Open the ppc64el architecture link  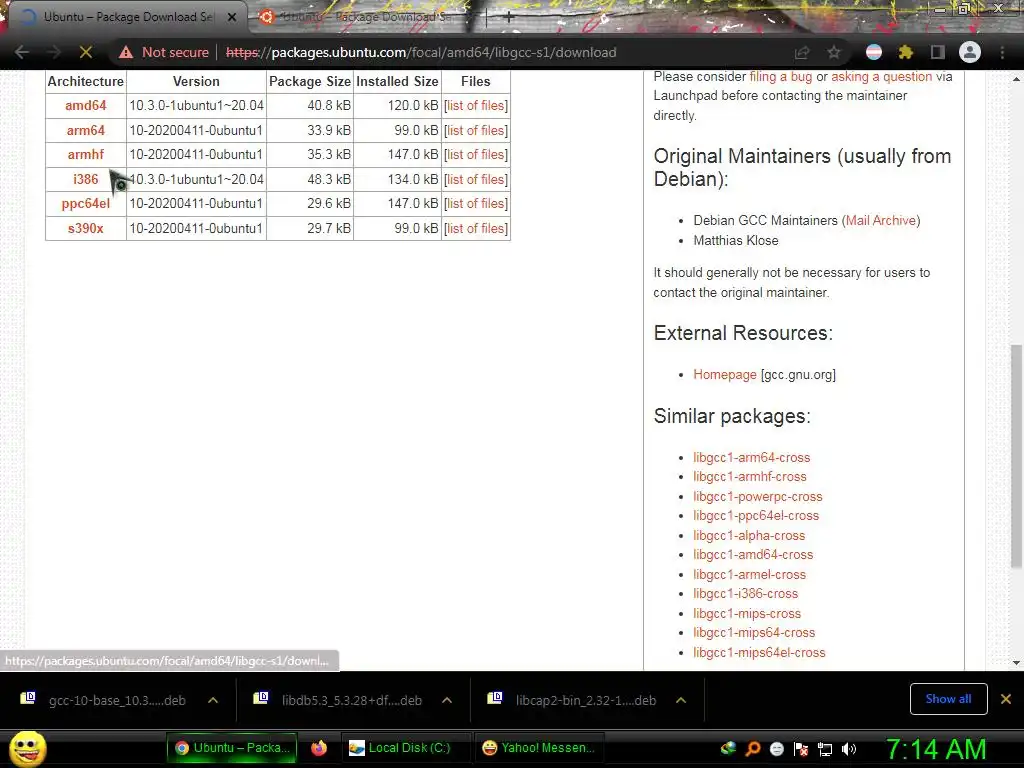(x=86, y=203)
